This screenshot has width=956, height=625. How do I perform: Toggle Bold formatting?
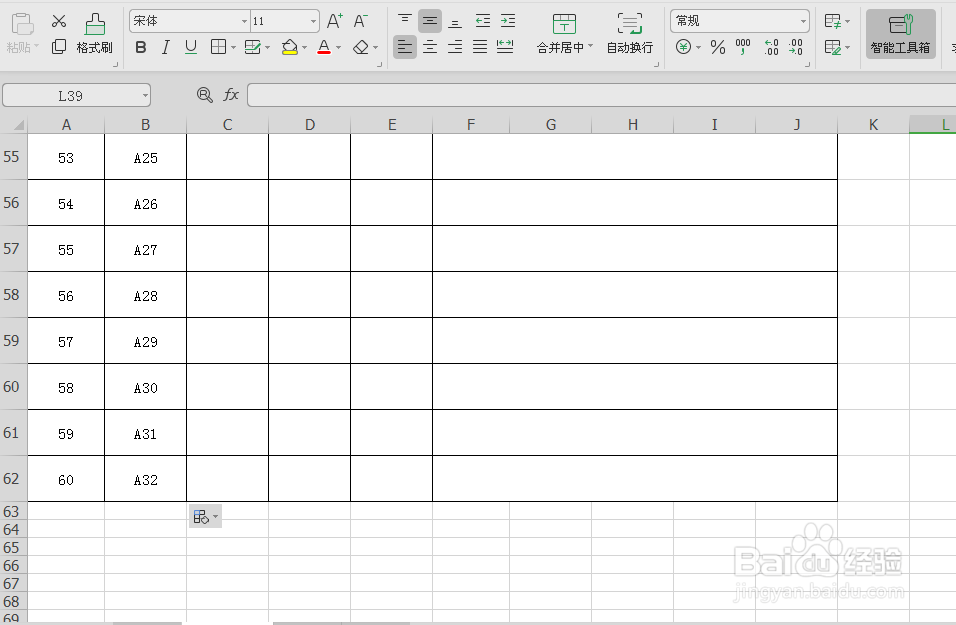click(x=141, y=47)
